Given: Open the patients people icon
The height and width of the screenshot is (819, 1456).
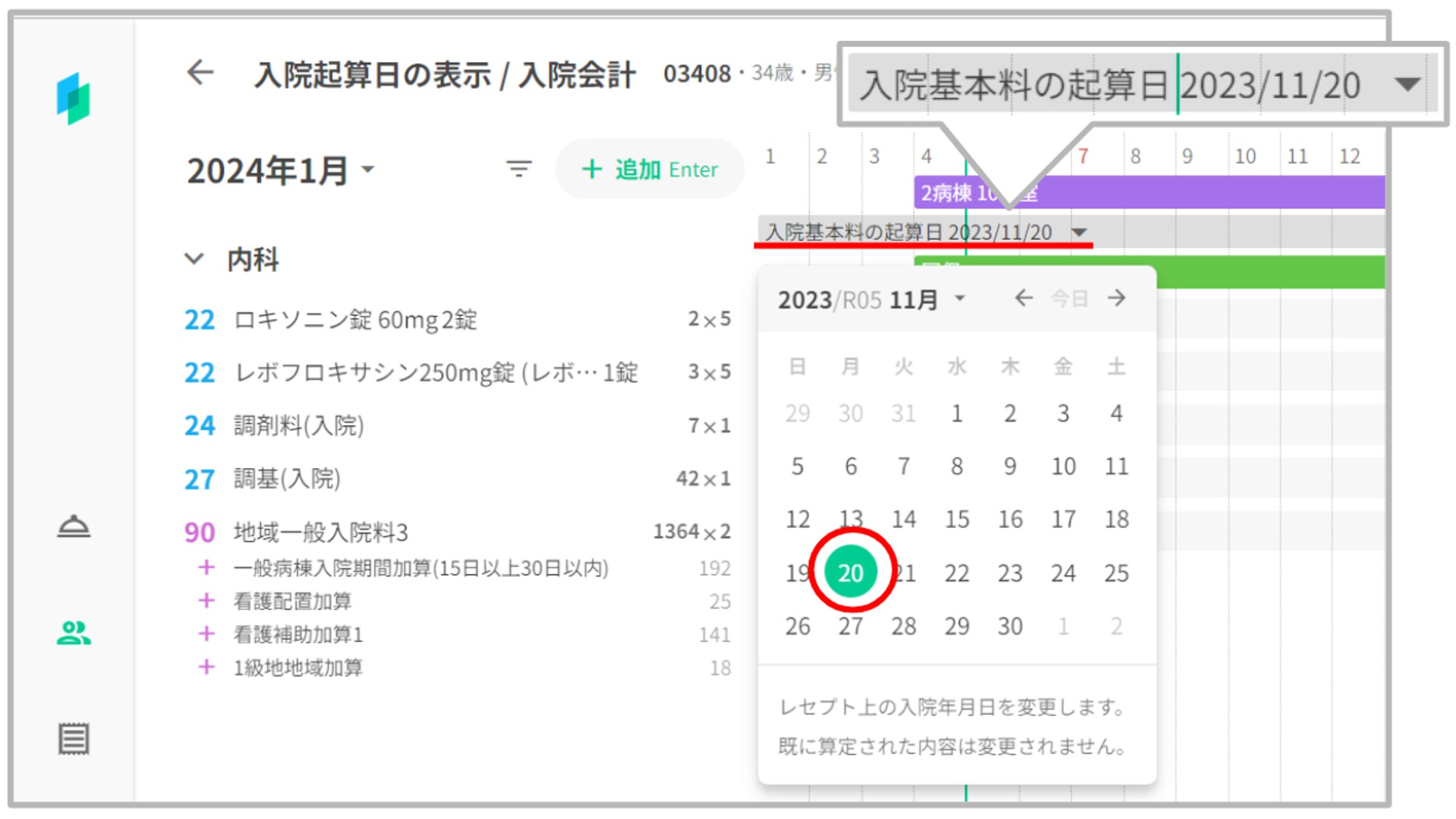Looking at the screenshot, I should (74, 633).
